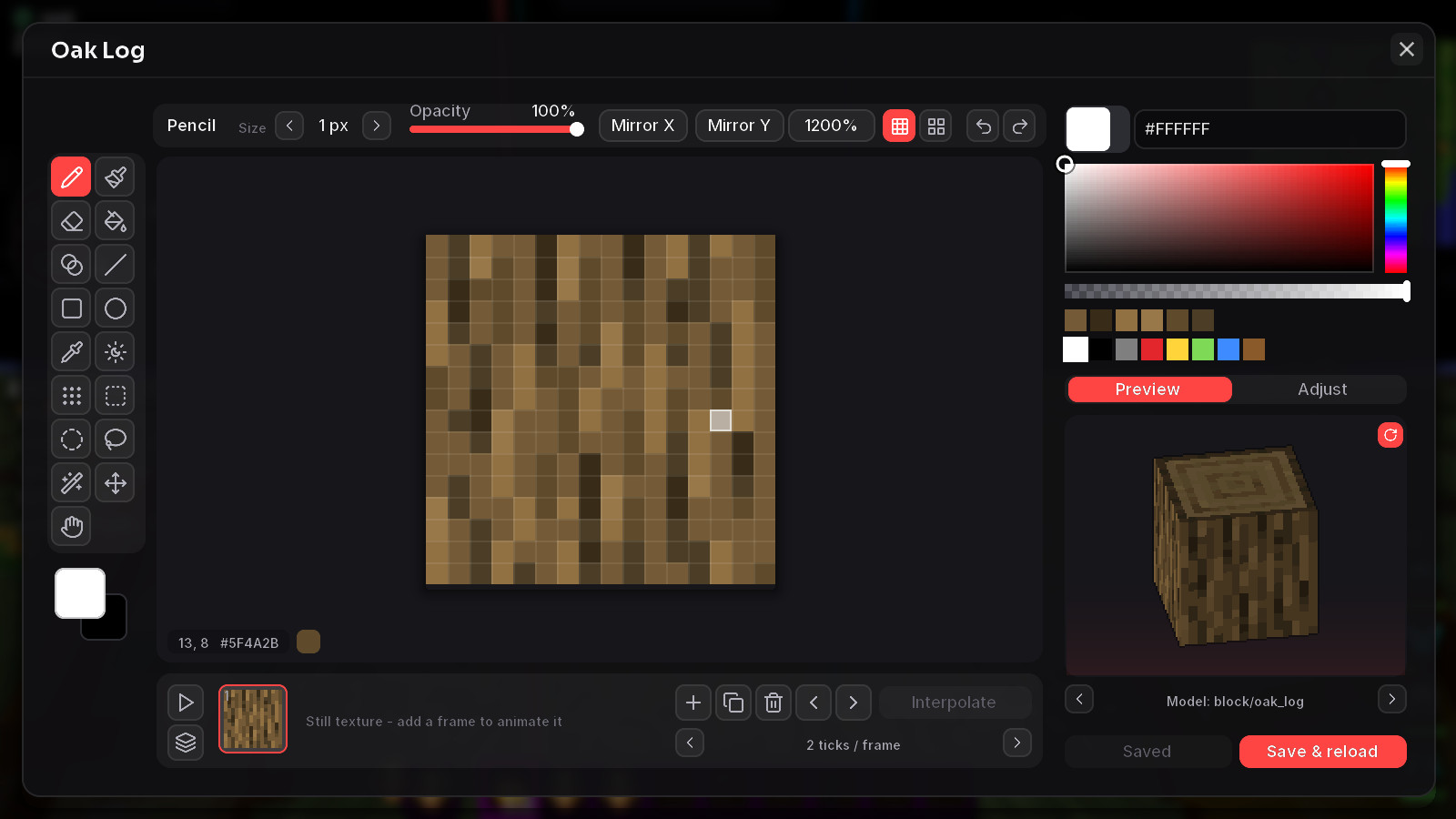
Task: Choose the Rectangular marquee selection tool
Action: point(116,395)
